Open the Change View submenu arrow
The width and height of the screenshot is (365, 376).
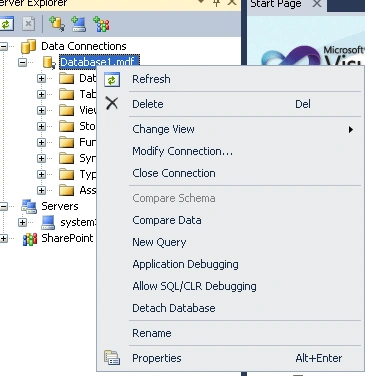pyautogui.click(x=350, y=129)
